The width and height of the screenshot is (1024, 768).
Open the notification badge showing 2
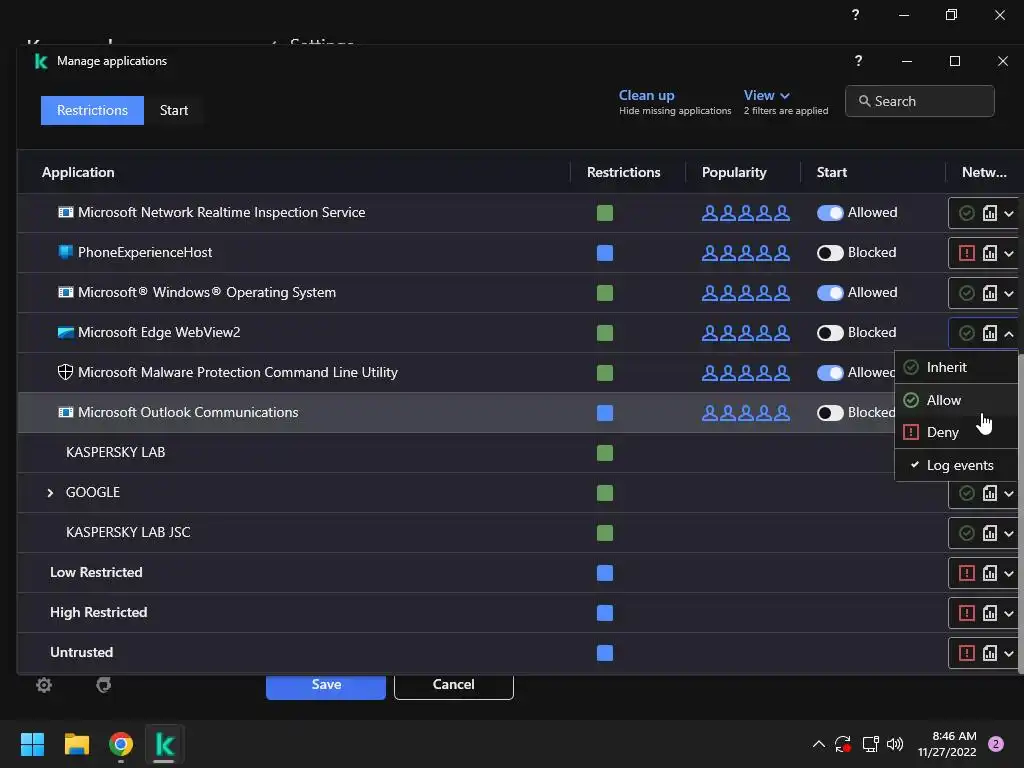tap(996, 744)
